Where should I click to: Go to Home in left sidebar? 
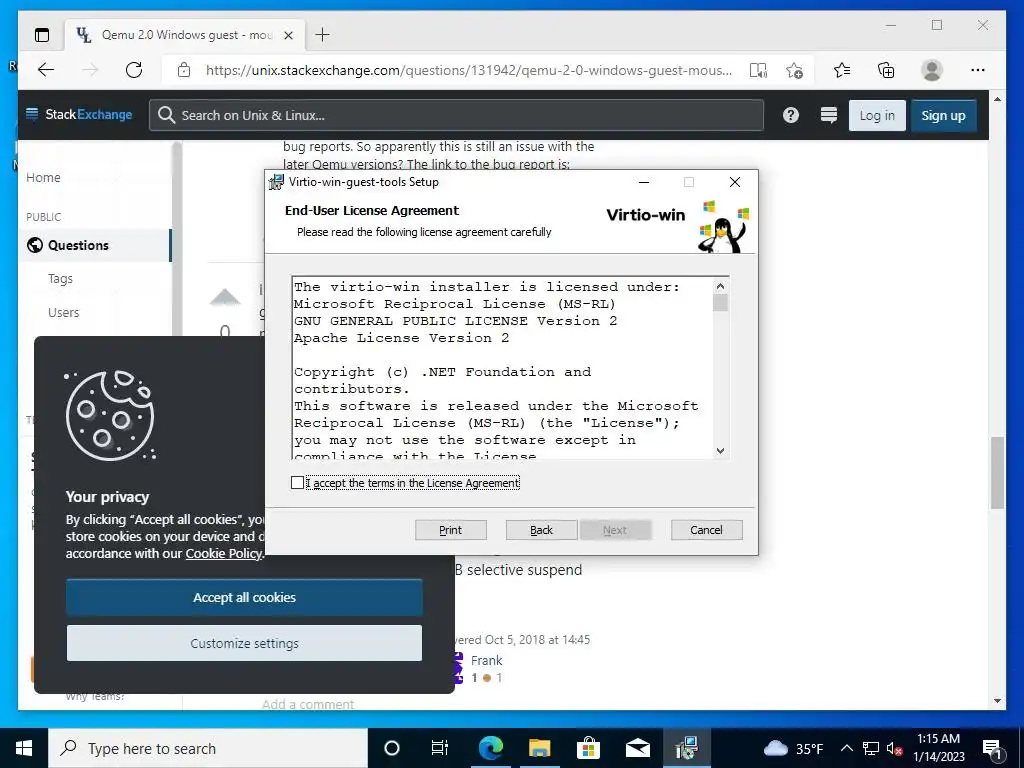pyautogui.click(x=43, y=178)
